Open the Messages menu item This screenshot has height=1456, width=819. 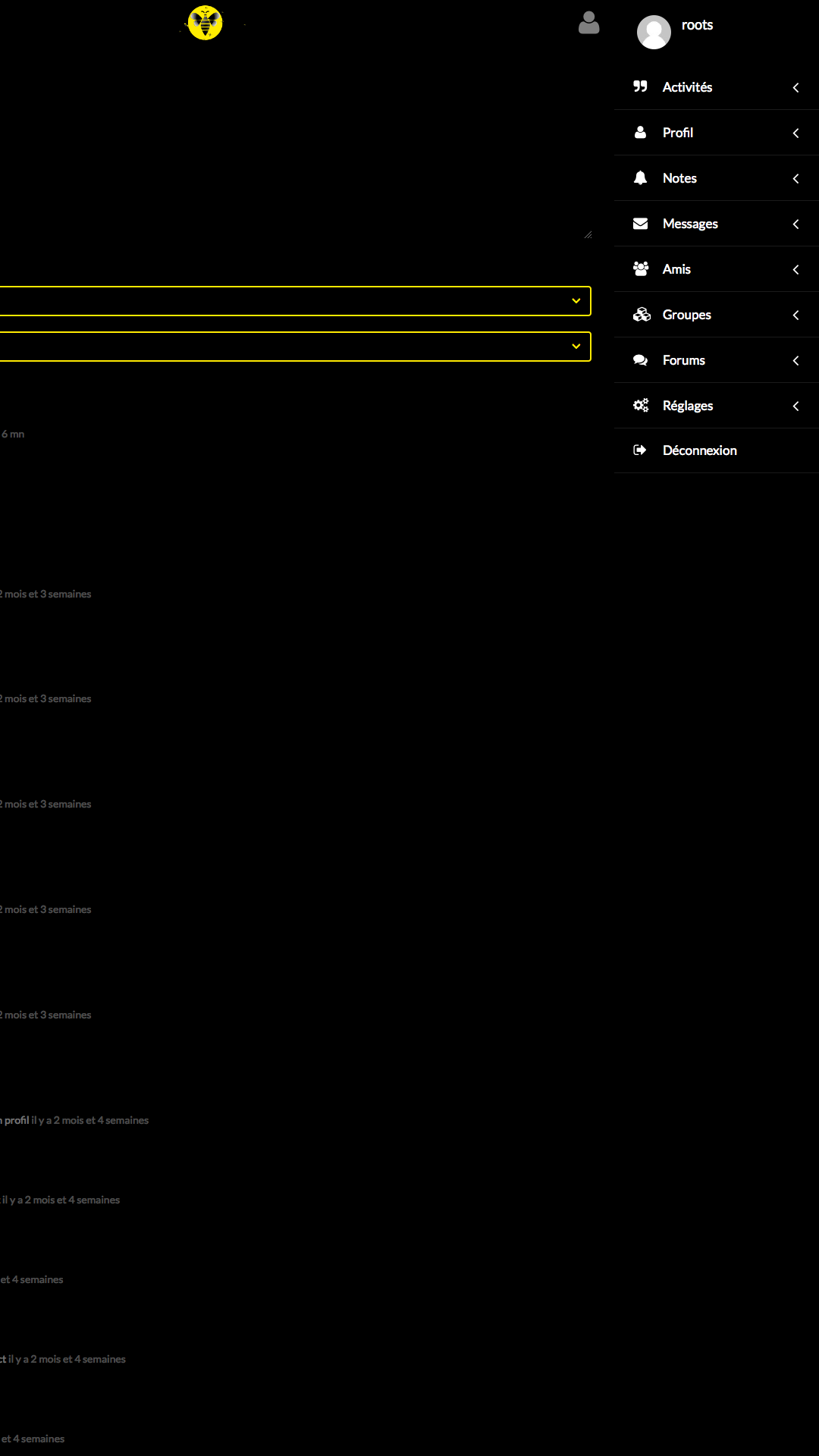point(717,224)
